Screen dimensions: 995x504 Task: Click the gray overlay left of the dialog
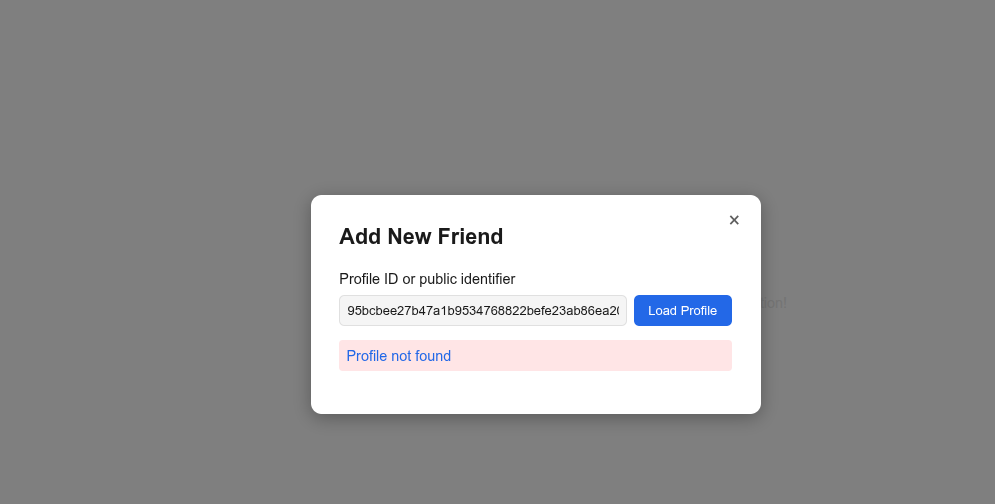(x=155, y=305)
